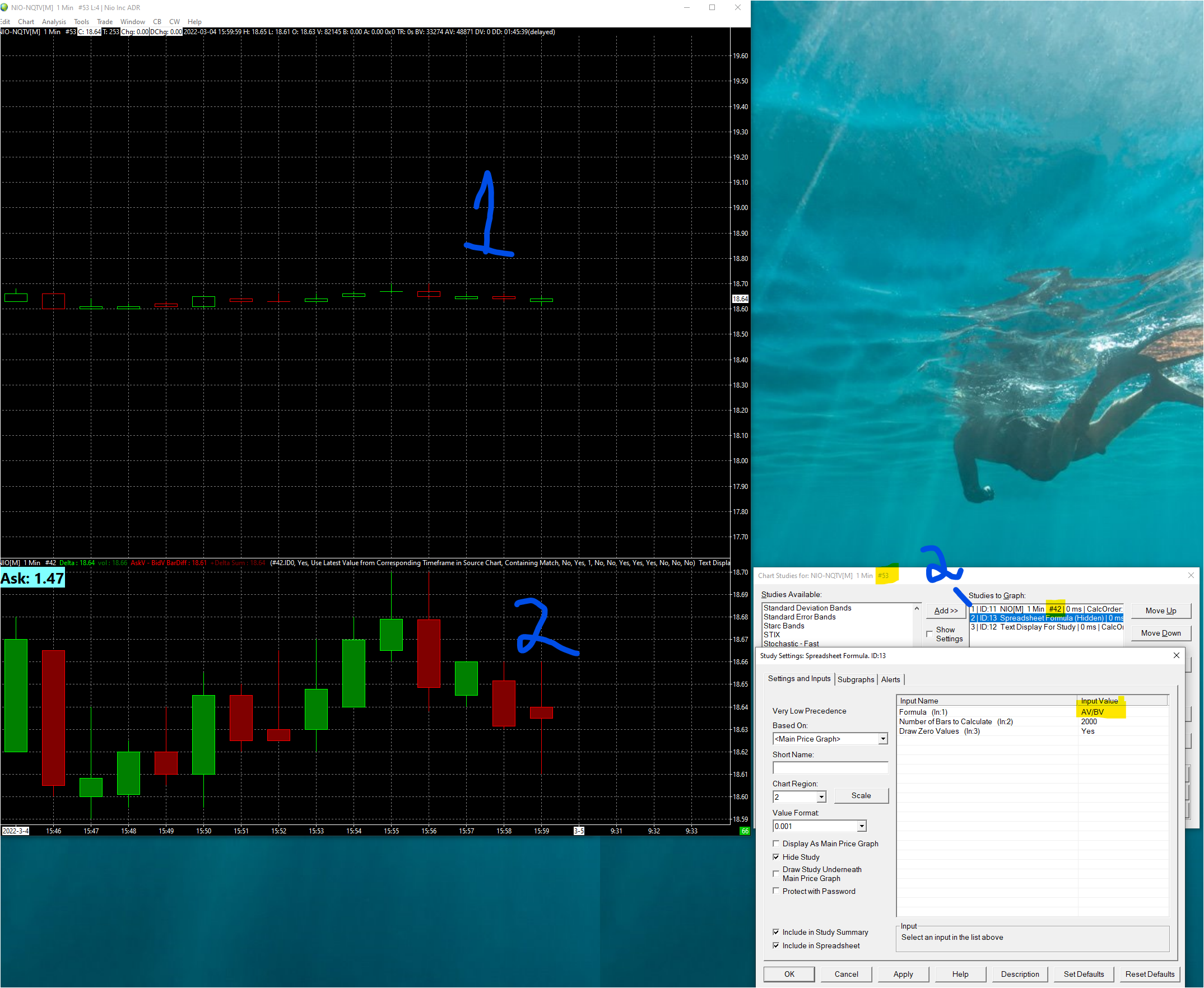Open the Trade menu

(x=105, y=22)
